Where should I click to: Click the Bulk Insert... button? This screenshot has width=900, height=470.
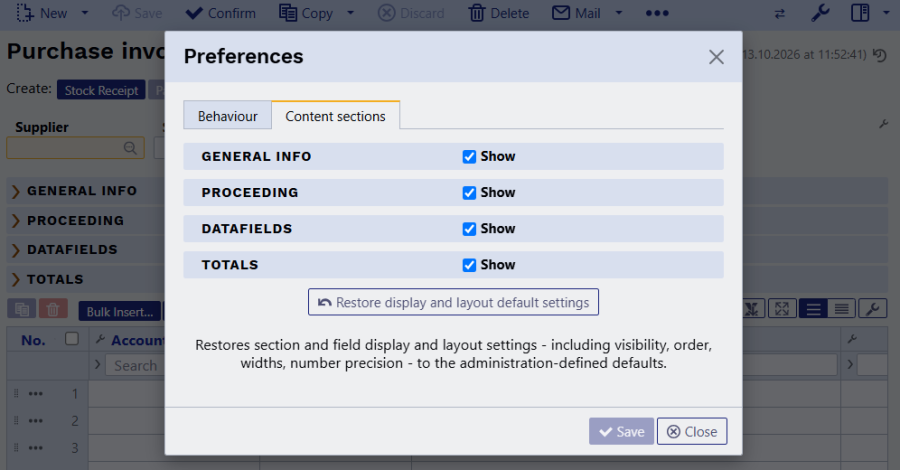coord(120,312)
